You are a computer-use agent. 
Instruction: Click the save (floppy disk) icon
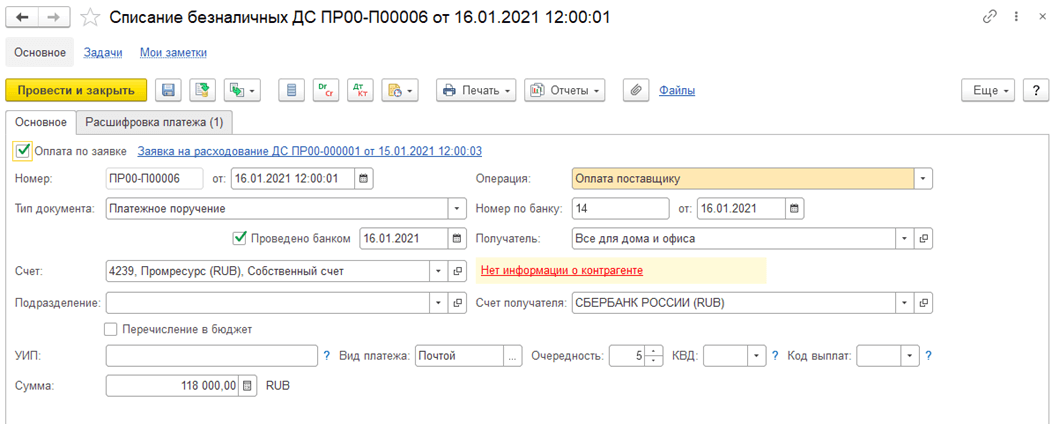click(168, 91)
